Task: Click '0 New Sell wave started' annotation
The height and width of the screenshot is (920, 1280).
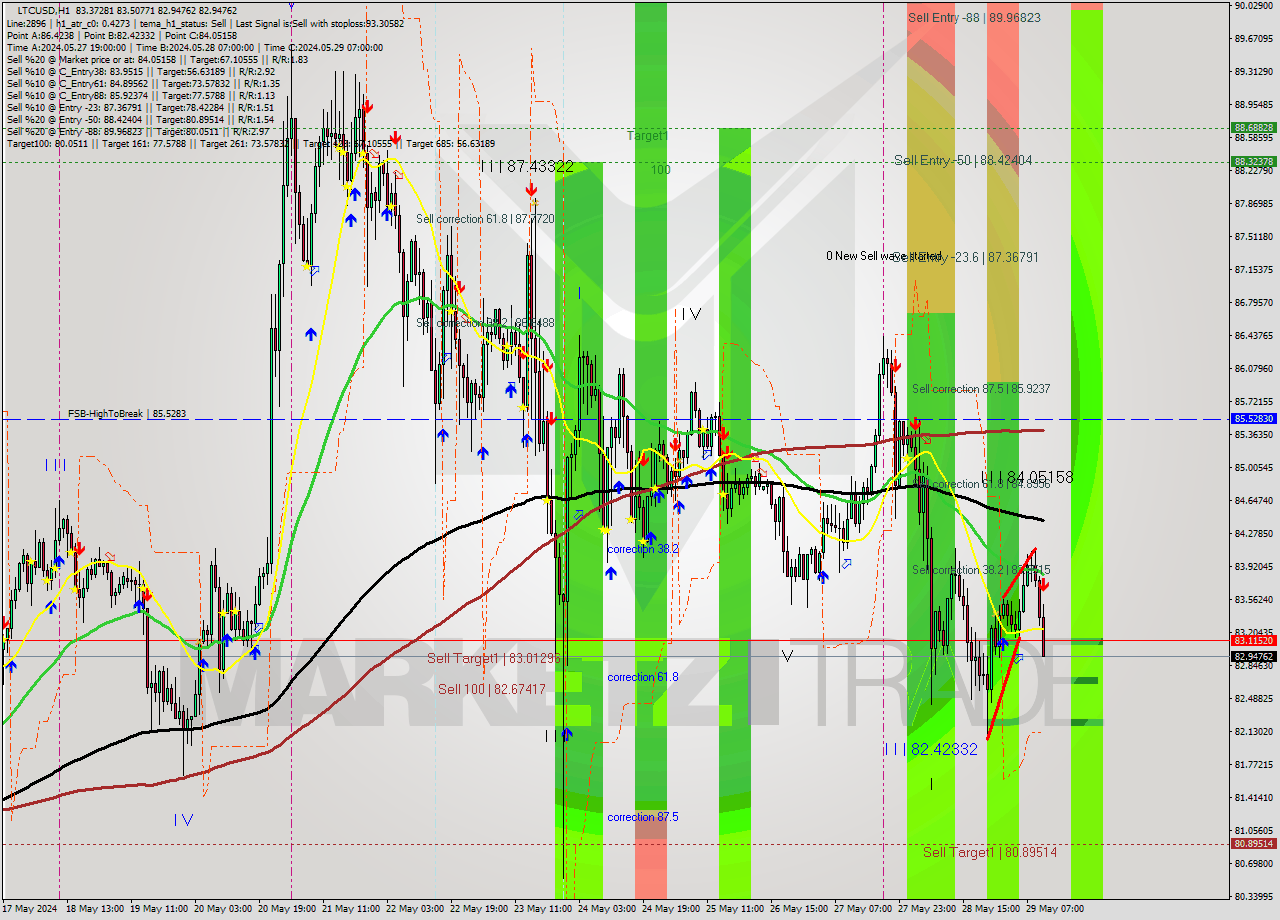Action: [884, 256]
